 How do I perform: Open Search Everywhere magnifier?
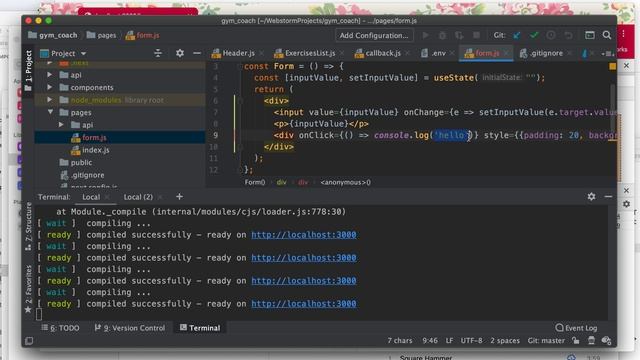point(607,36)
